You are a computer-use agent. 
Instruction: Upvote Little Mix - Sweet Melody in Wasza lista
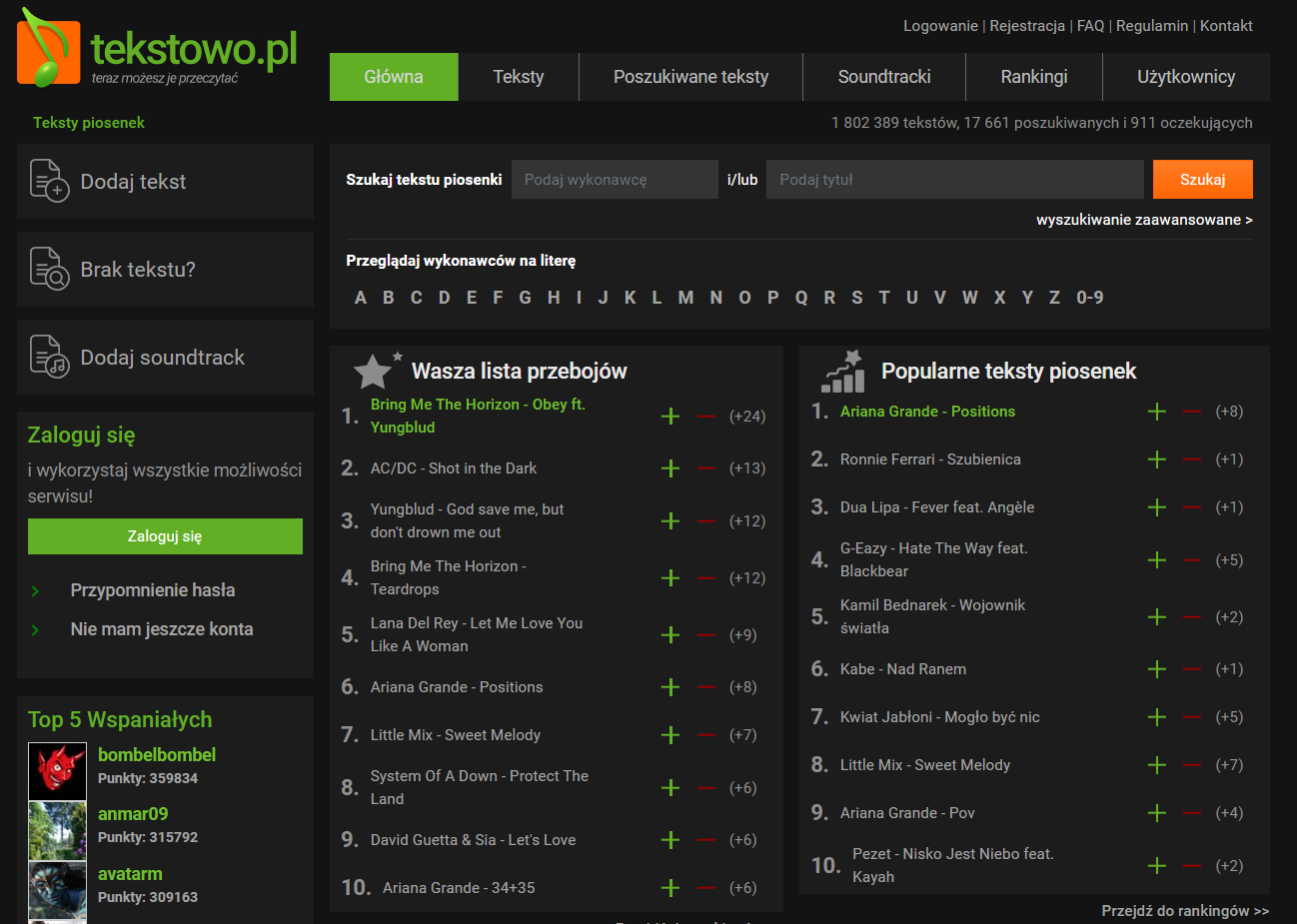670,735
